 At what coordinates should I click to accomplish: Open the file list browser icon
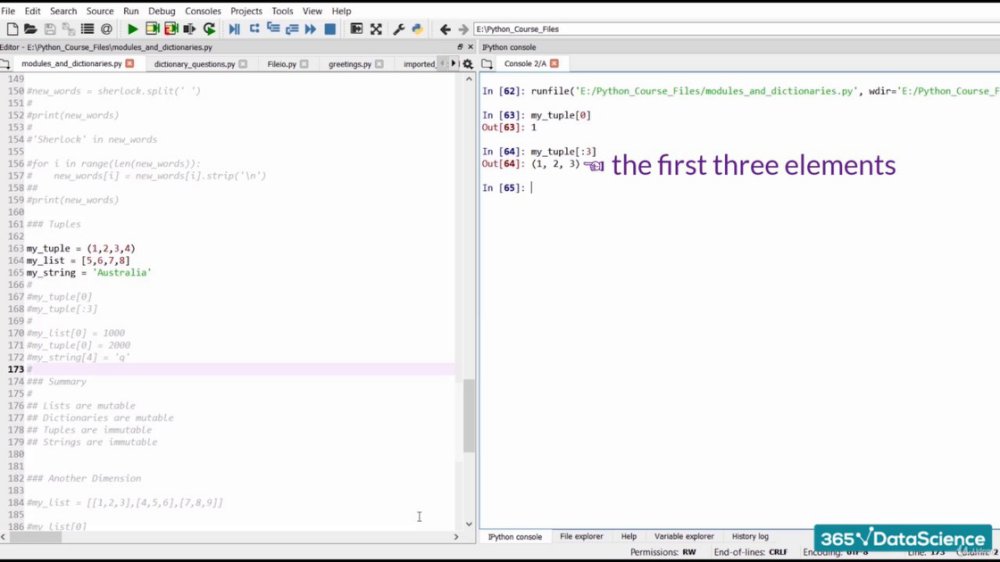coord(87,29)
